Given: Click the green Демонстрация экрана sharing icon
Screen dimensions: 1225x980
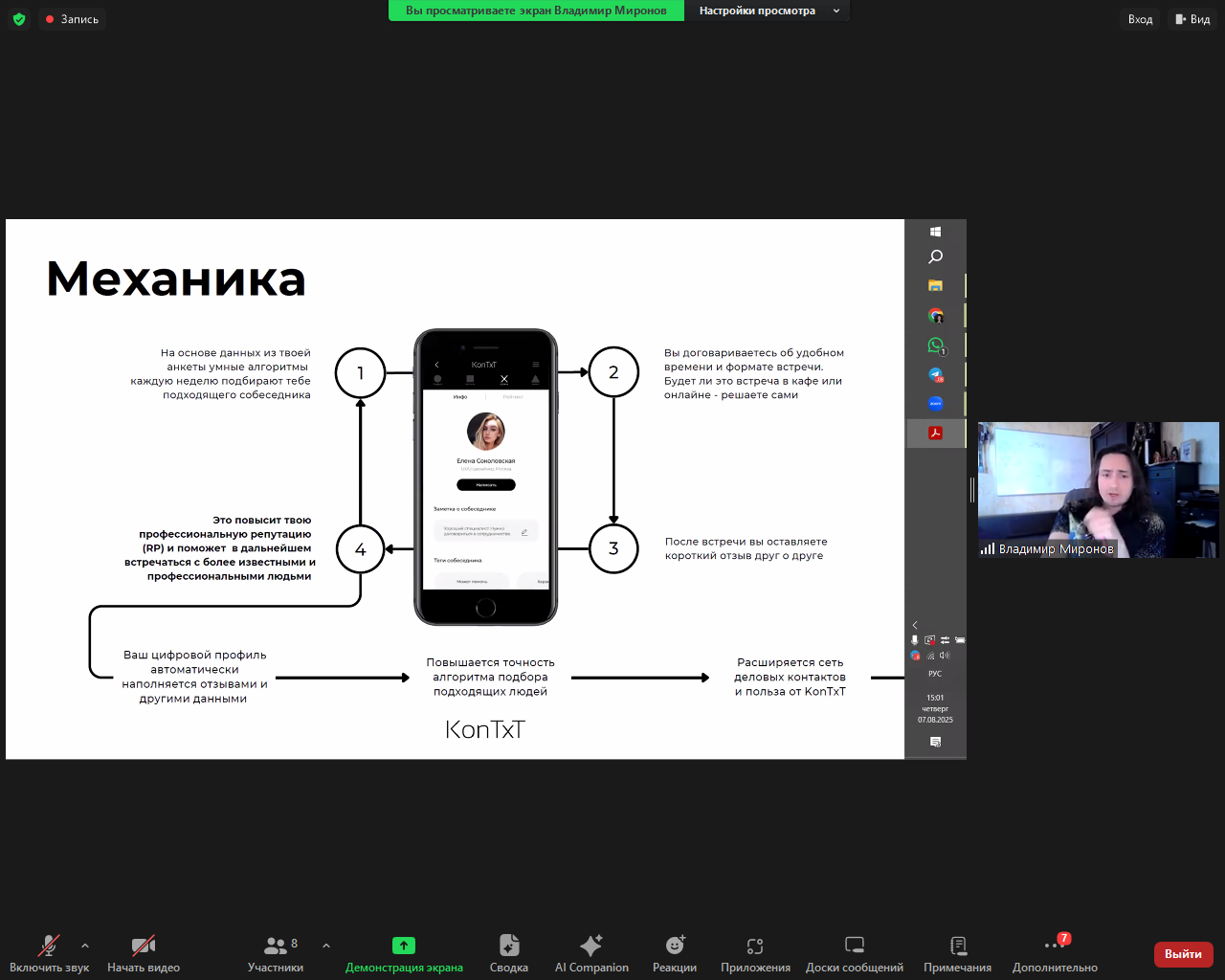Looking at the screenshot, I should tap(403, 945).
